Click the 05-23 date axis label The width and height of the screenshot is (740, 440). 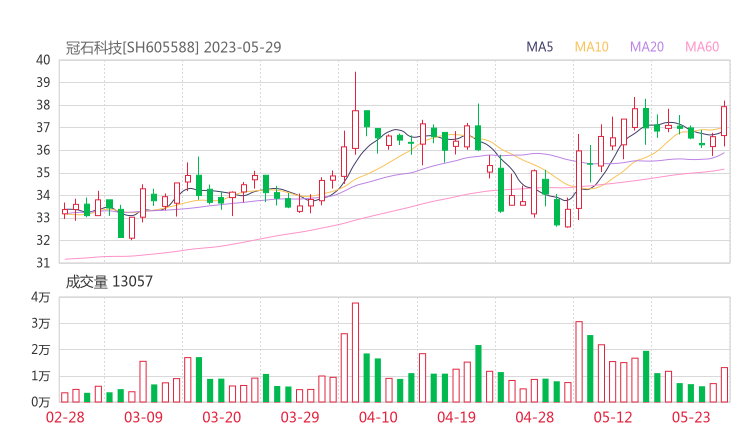click(691, 417)
